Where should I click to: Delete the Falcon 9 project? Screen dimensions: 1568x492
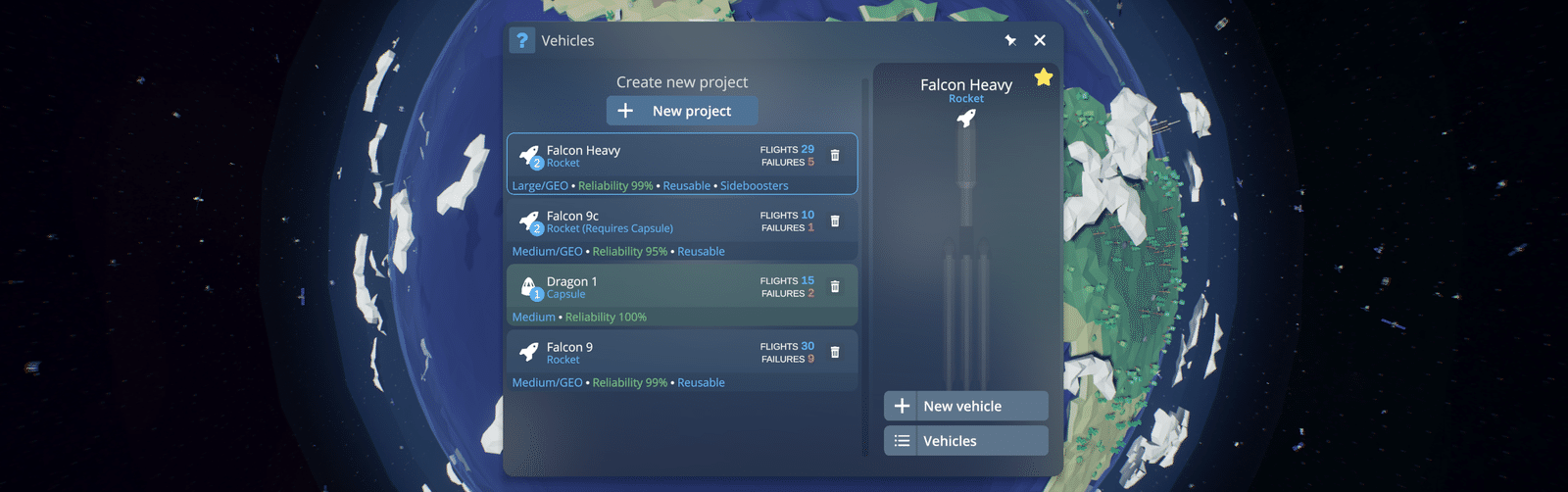tap(835, 352)
